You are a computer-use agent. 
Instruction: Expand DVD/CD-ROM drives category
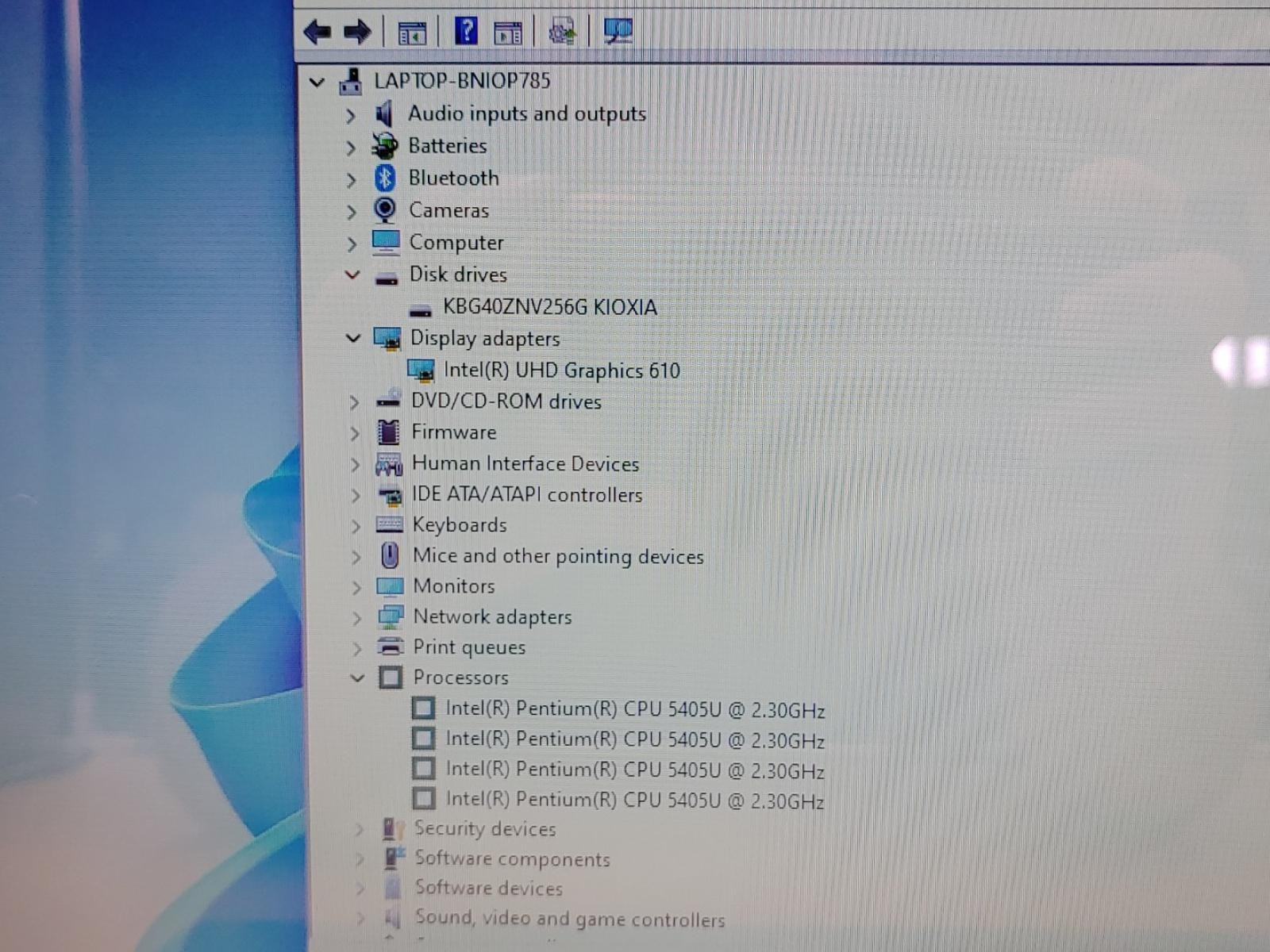point(354,403)
